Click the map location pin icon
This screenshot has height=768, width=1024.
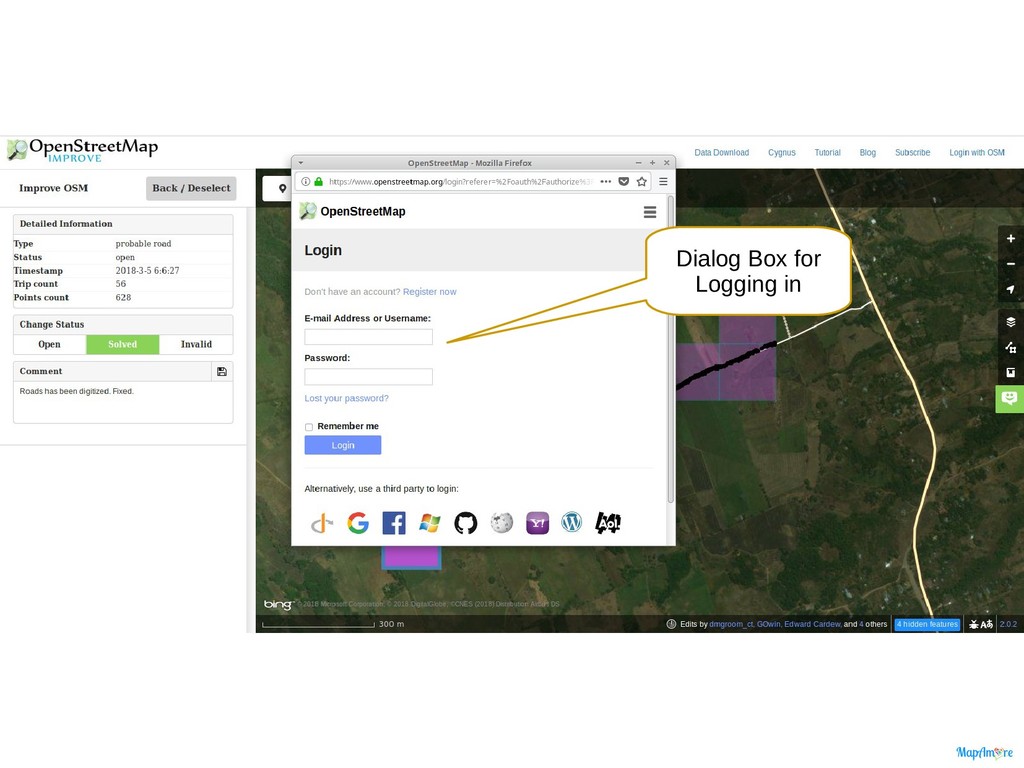point(282,189)
